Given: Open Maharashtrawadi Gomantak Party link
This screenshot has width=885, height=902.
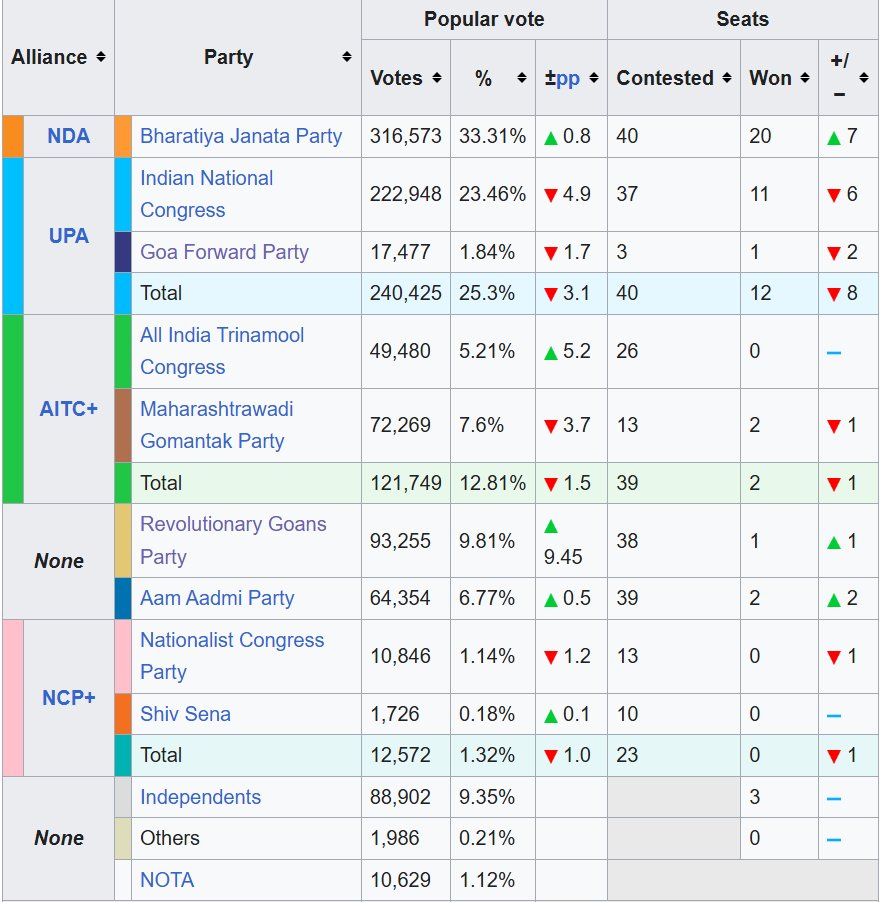Looking at the screenshot, I should click(x=217, y=425).
